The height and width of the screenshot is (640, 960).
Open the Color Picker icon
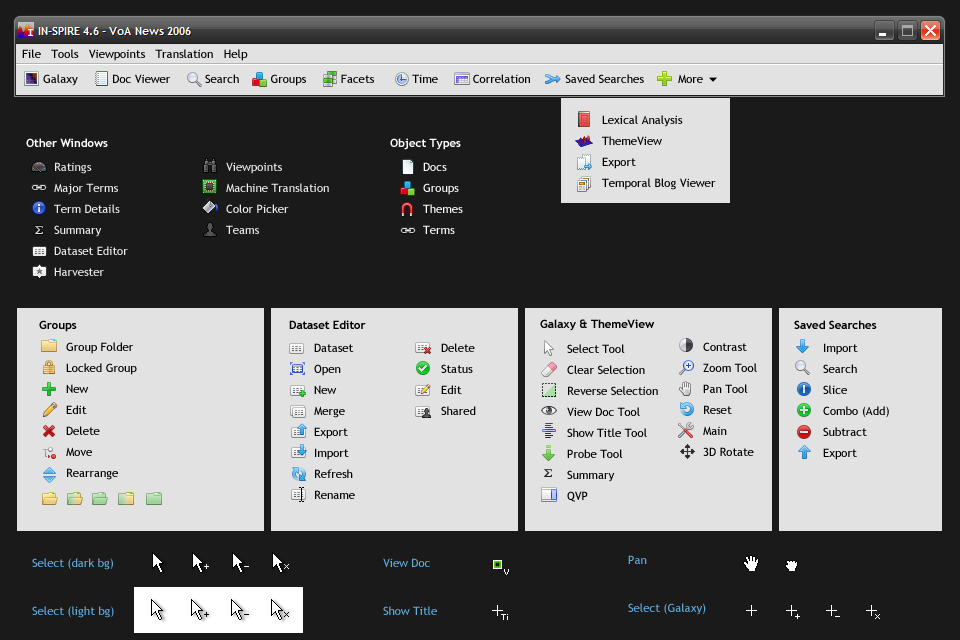coord(210,209)
